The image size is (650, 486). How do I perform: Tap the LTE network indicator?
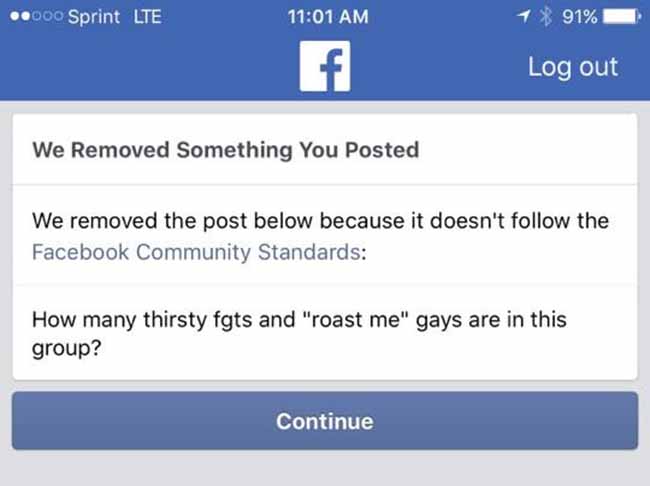tap(148, 17)
